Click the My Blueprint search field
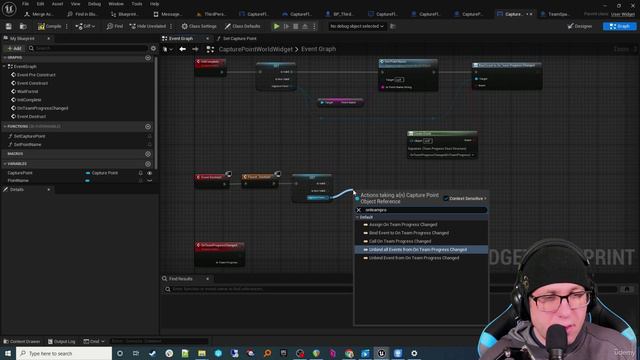Image resolution: width=640 pixels, height=360 pixels. coord(88,48)
